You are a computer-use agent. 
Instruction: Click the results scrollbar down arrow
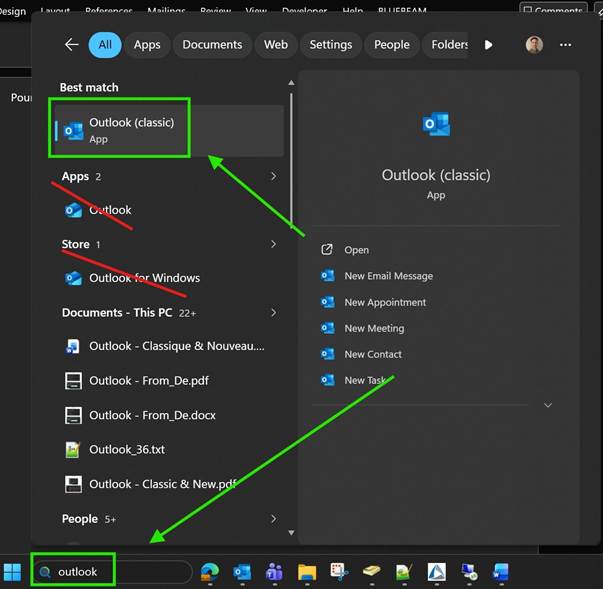coord(292,533)
